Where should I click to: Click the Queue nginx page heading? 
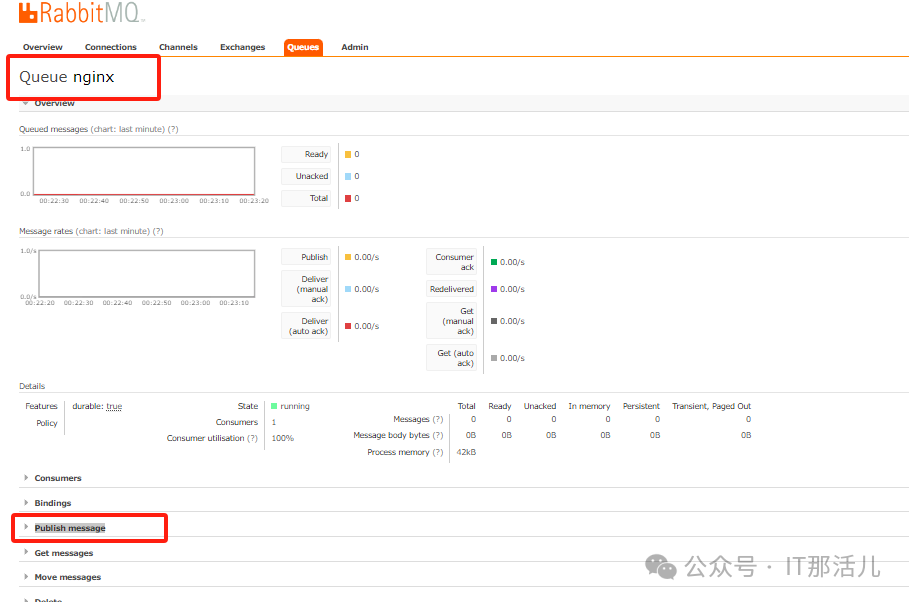point(67,77)
